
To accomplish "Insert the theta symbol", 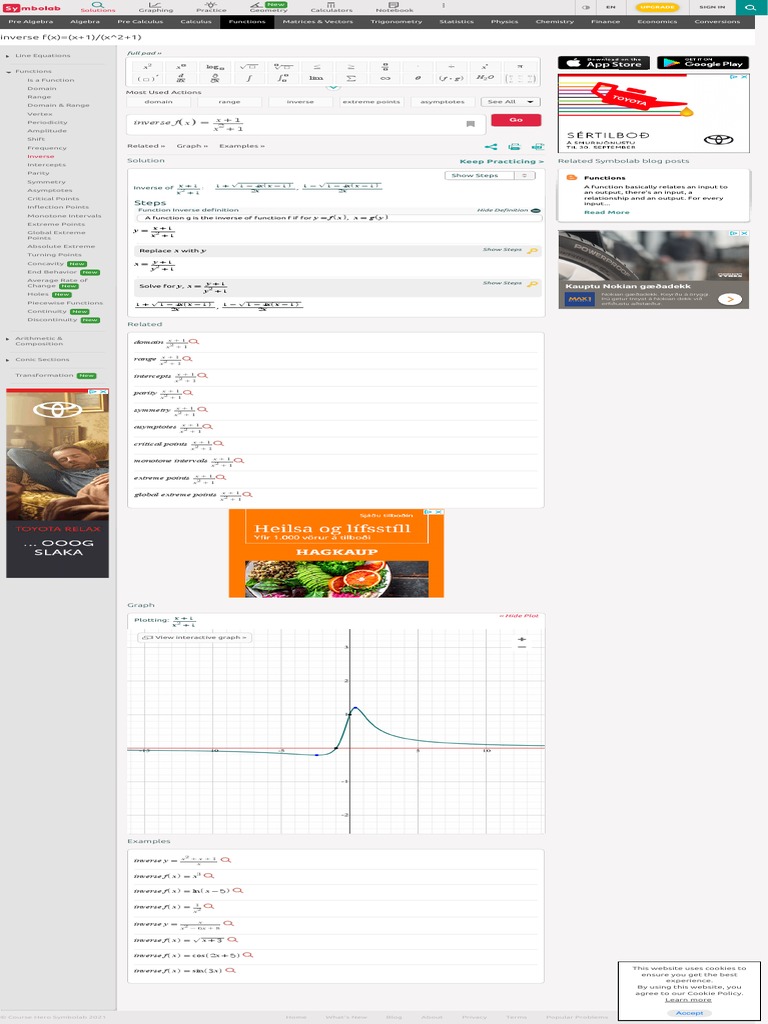I will click(418, 78).
